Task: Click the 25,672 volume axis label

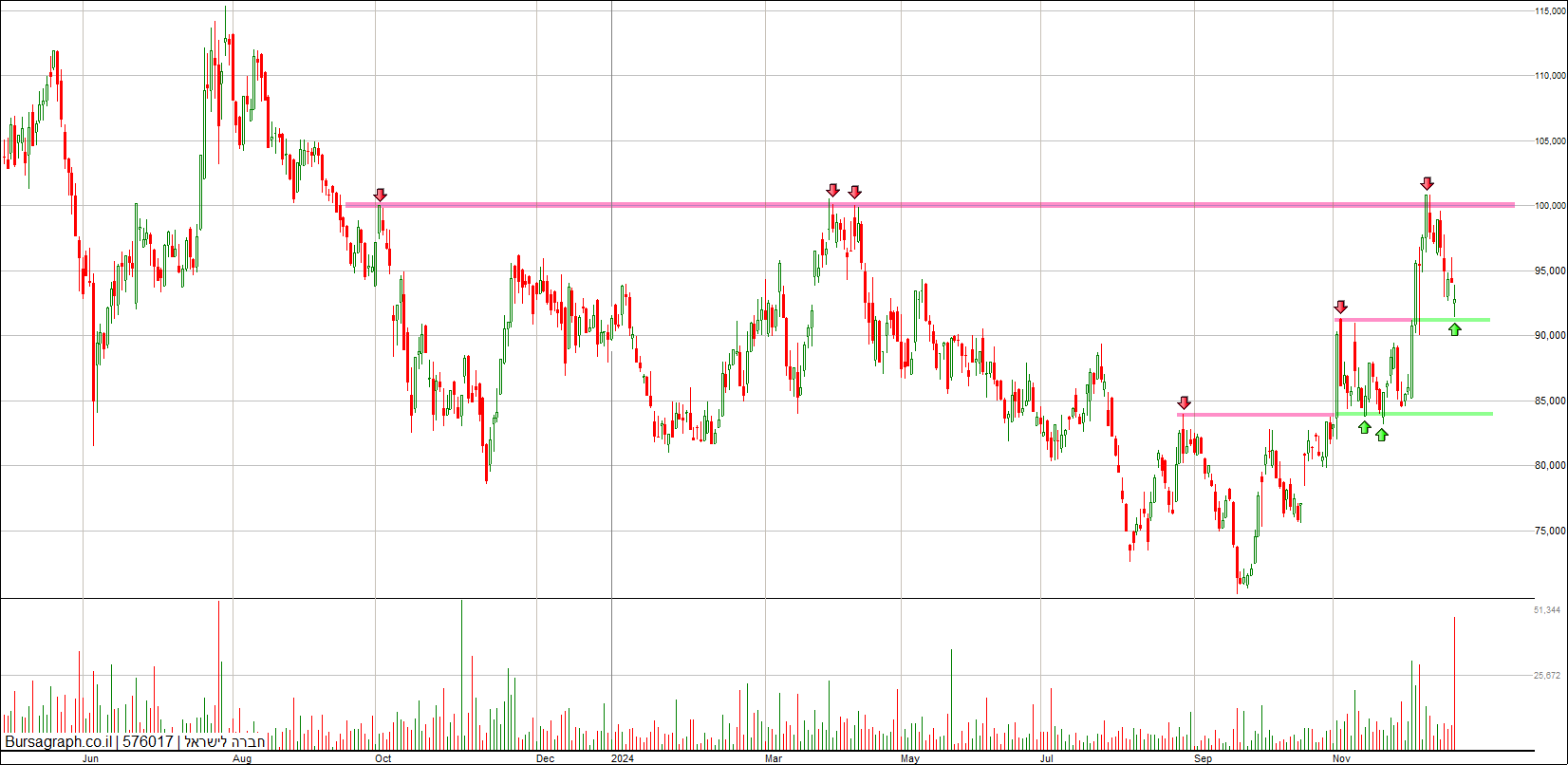Action: 1547,676
